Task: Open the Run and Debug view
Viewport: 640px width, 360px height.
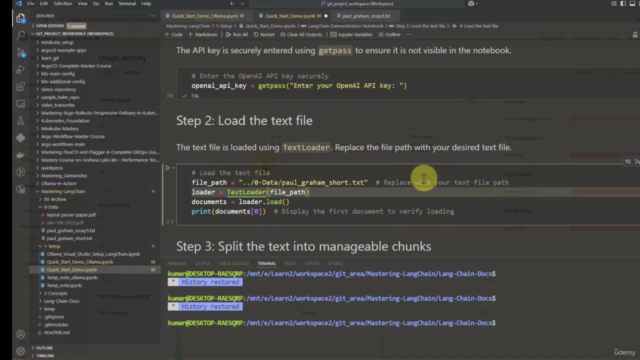Action: click(x=20, y=70)
